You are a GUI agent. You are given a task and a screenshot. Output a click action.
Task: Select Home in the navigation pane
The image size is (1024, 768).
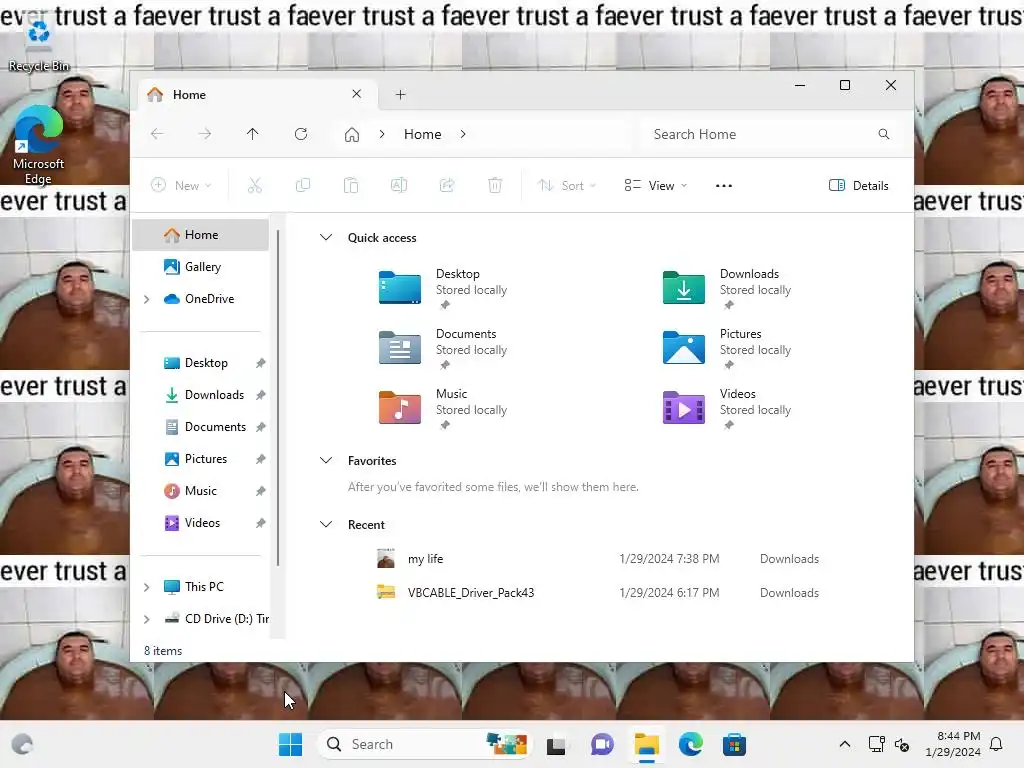[200, 235]
